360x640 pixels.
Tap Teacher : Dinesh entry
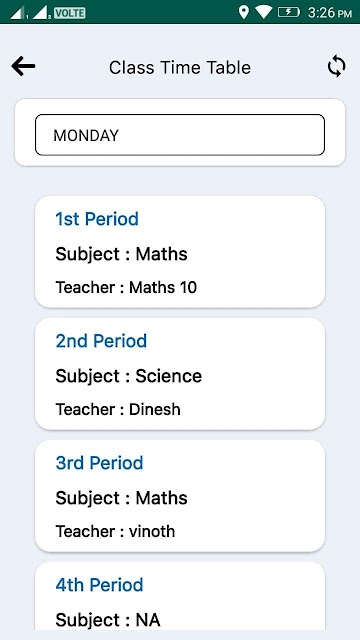tap(118, 409)
